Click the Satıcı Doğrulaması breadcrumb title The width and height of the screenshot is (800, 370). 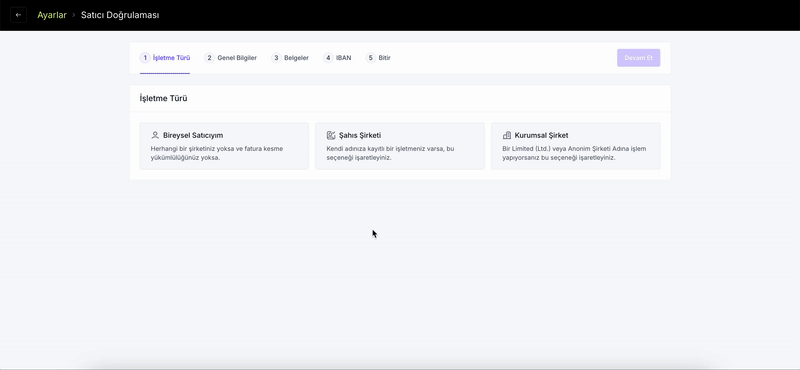(x=120, y=15)
